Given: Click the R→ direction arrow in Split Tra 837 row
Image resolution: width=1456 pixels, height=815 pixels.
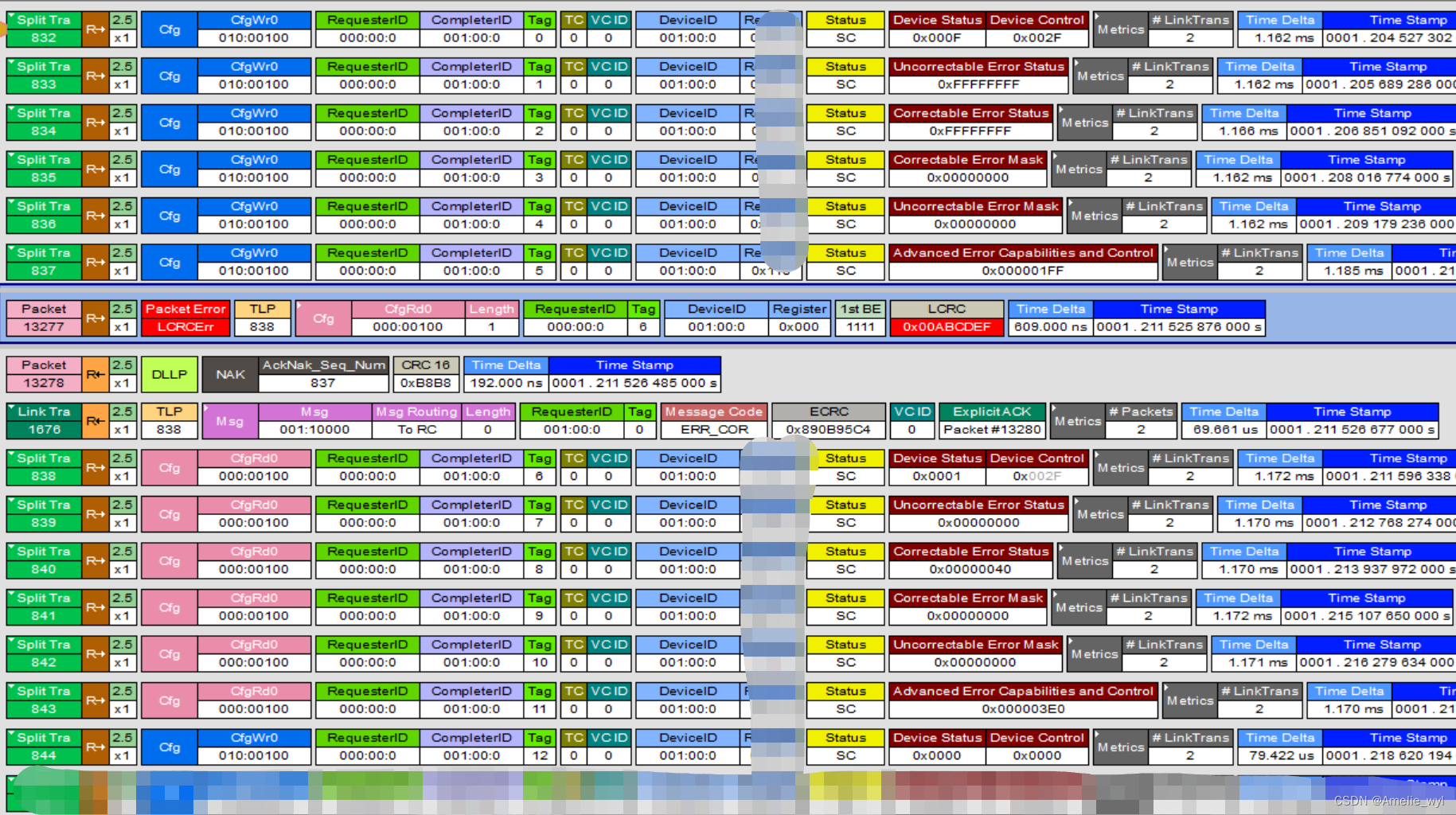Looking at the screenshot, I should [96, 262].
